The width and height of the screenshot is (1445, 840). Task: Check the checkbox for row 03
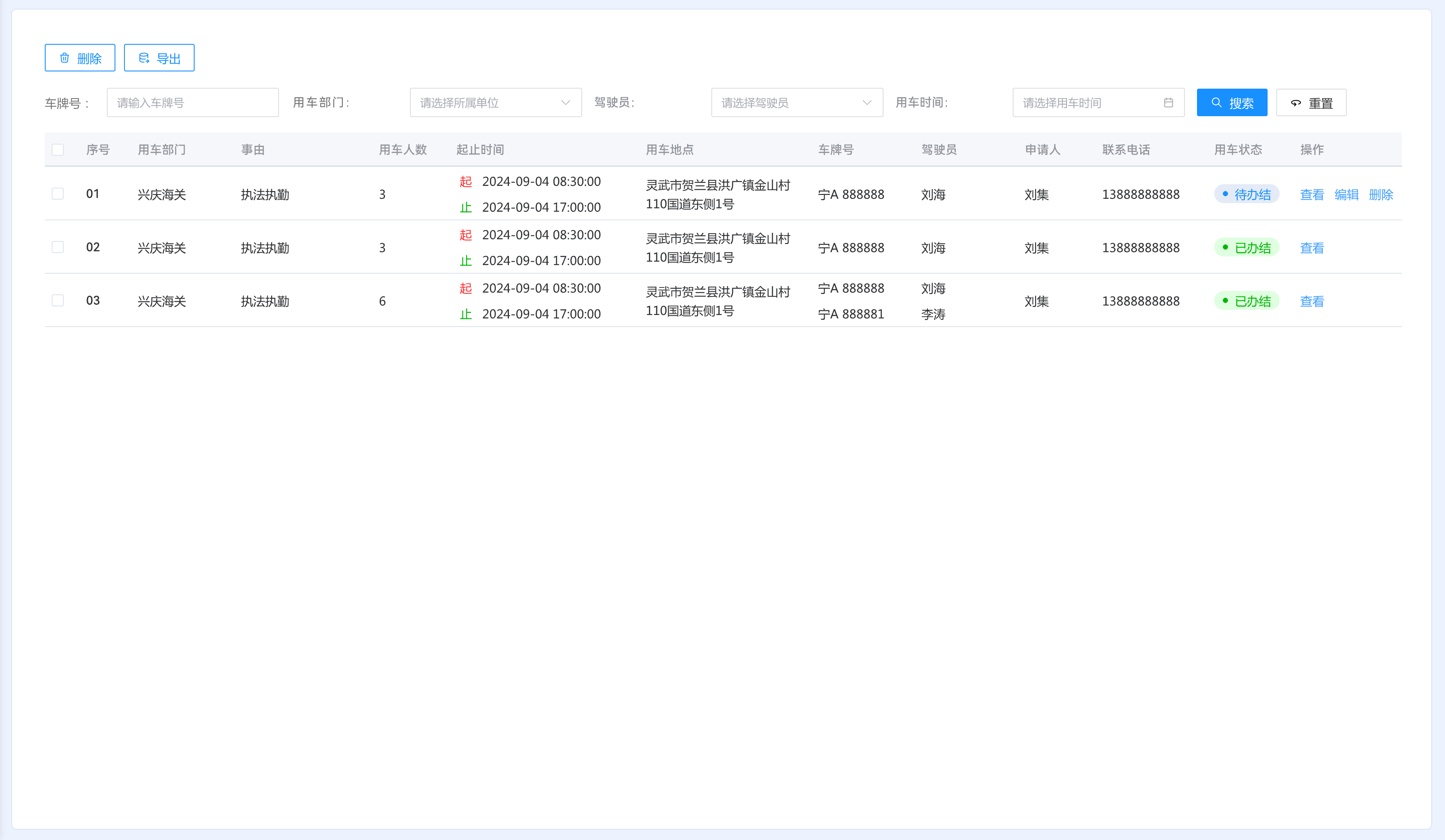58,300
